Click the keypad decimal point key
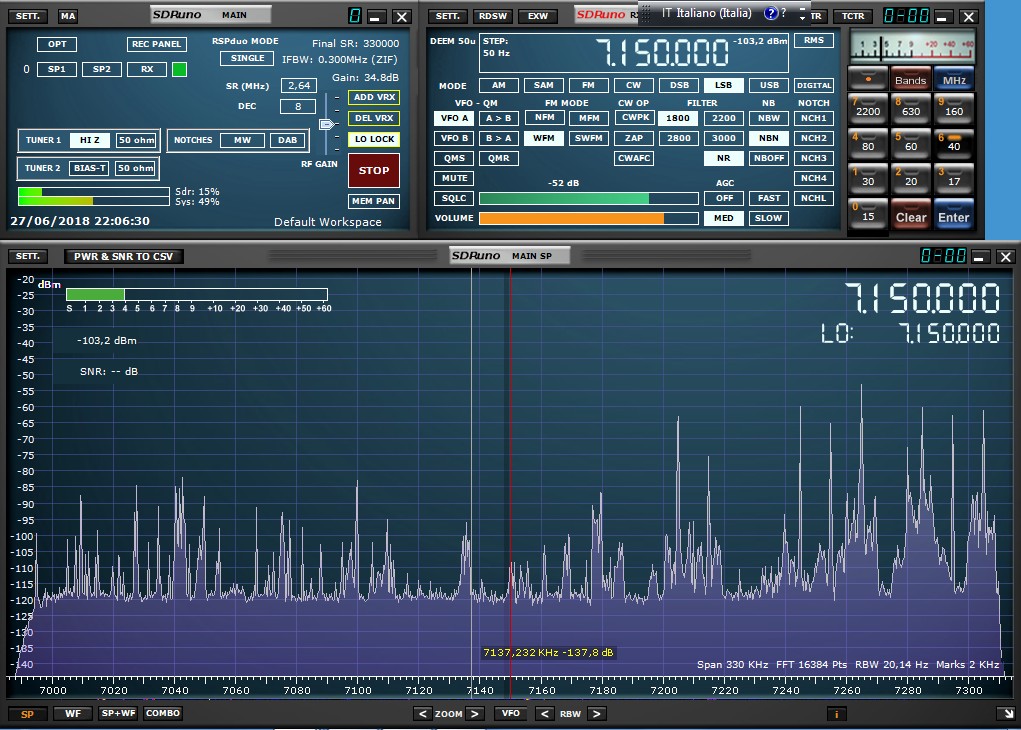1021x730 pixels. click(868, 79)
